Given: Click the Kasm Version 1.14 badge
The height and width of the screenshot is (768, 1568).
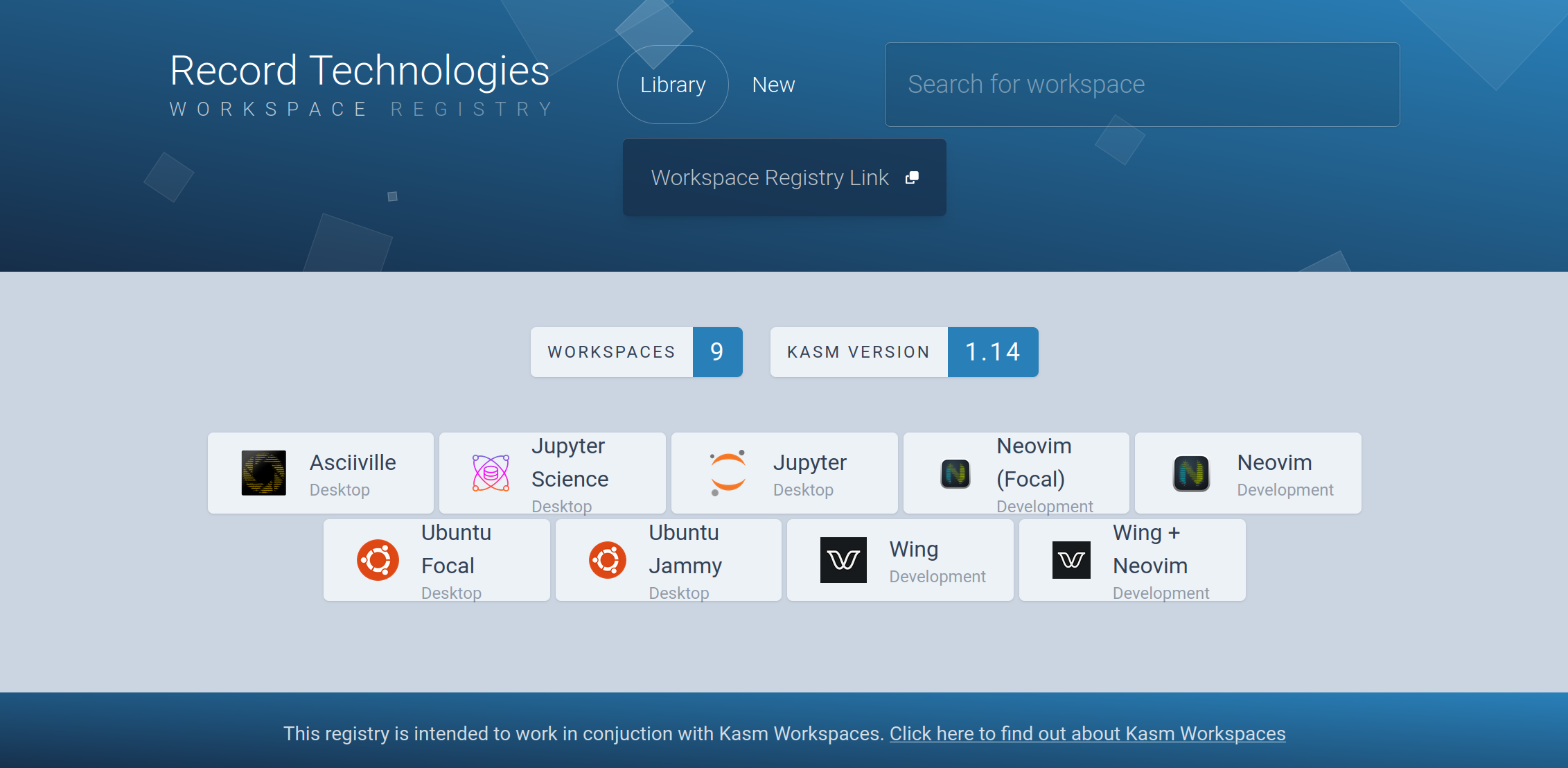Looking at the screenshot, I should click(x=992, y=352).
